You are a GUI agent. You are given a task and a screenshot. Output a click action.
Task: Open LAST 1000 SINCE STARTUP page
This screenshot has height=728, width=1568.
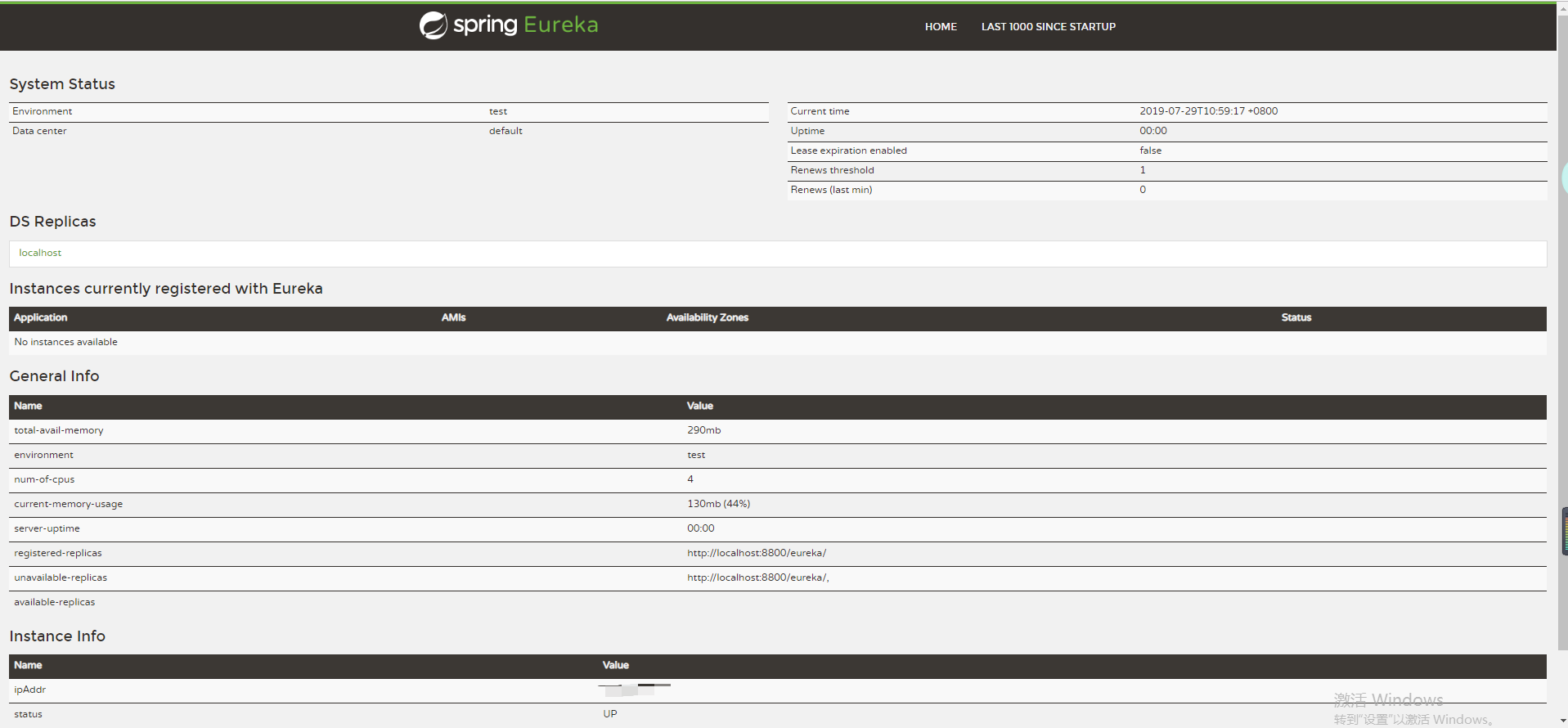pos(1048,27)
